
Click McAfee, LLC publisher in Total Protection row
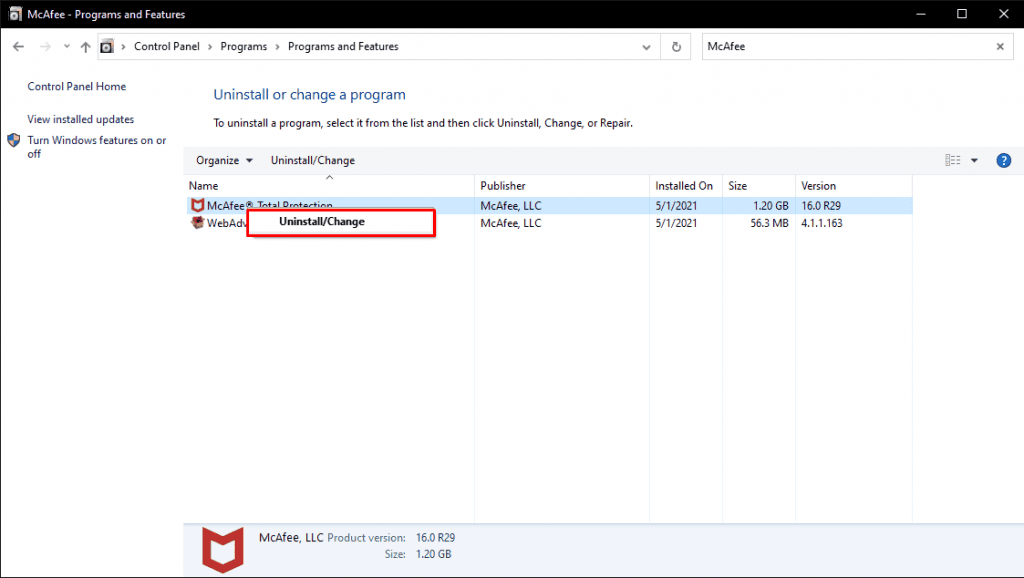[x=511, y=205]
